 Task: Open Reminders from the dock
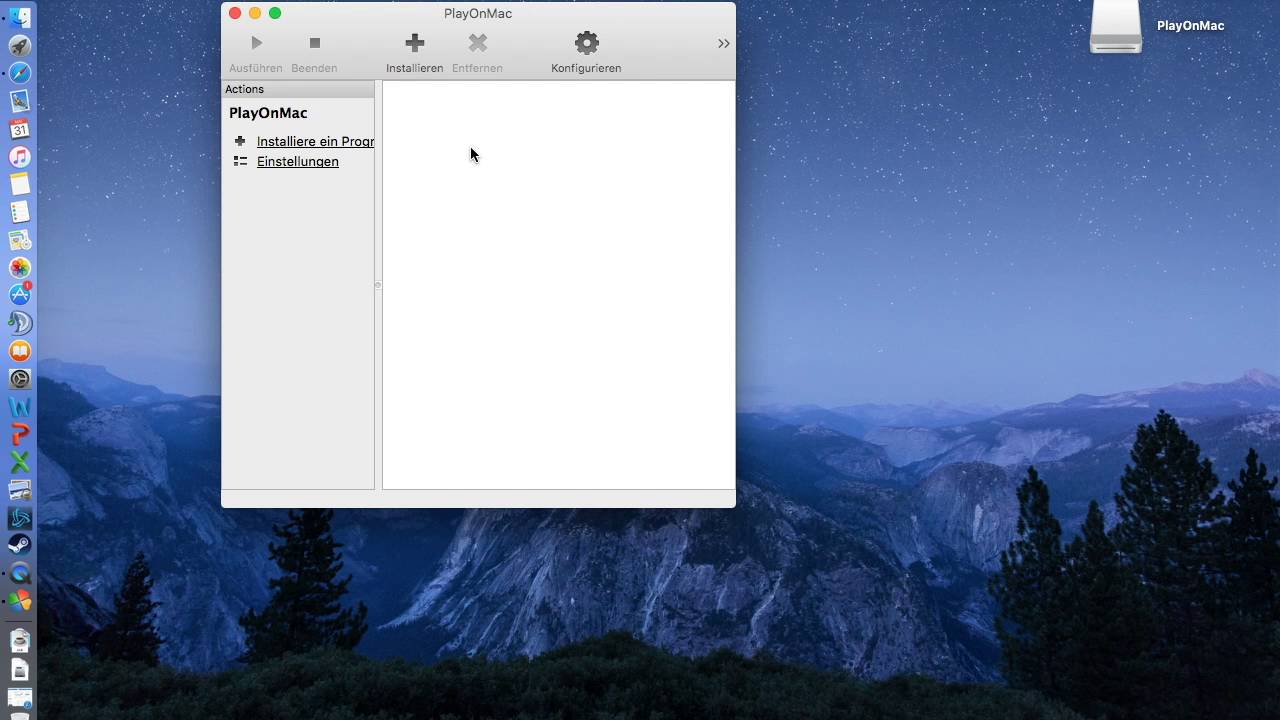coord(20,212)
